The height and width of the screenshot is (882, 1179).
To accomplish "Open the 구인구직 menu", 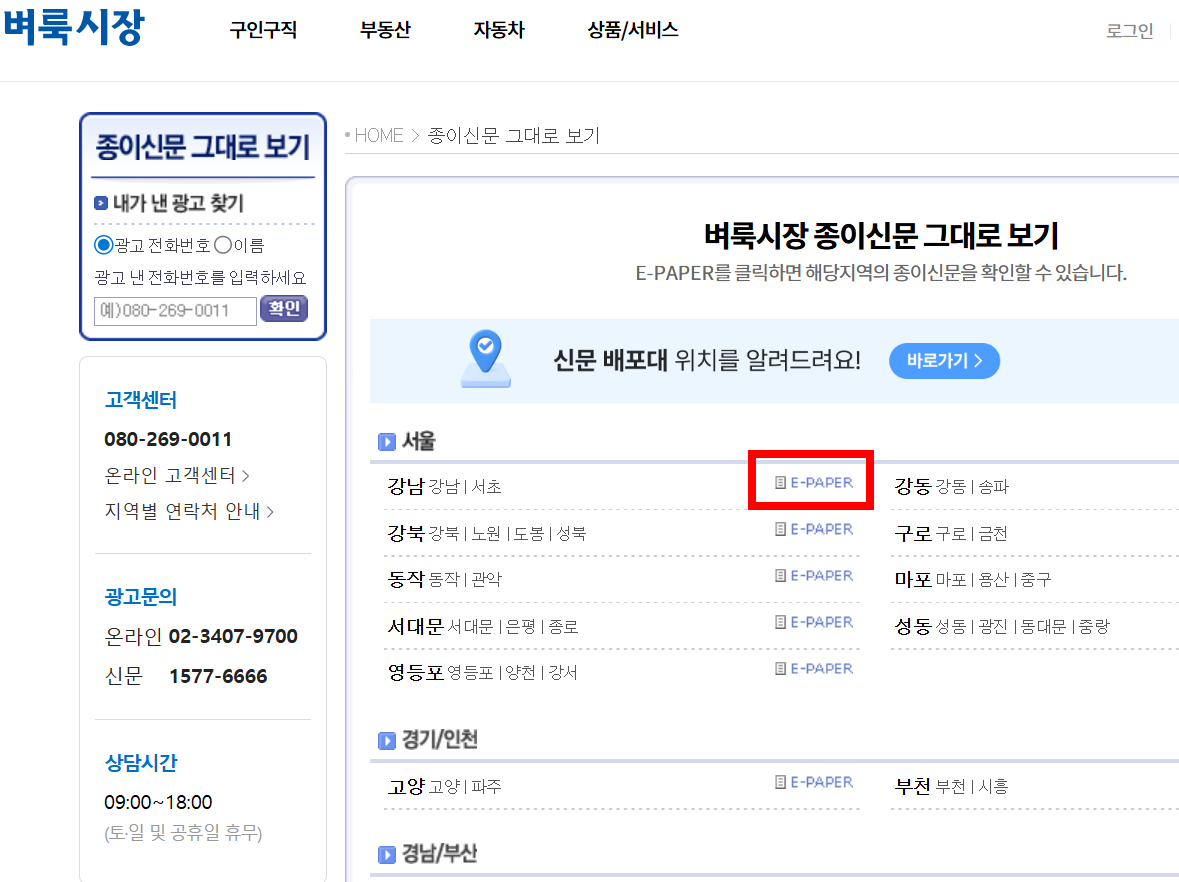I will pos(262,30).
